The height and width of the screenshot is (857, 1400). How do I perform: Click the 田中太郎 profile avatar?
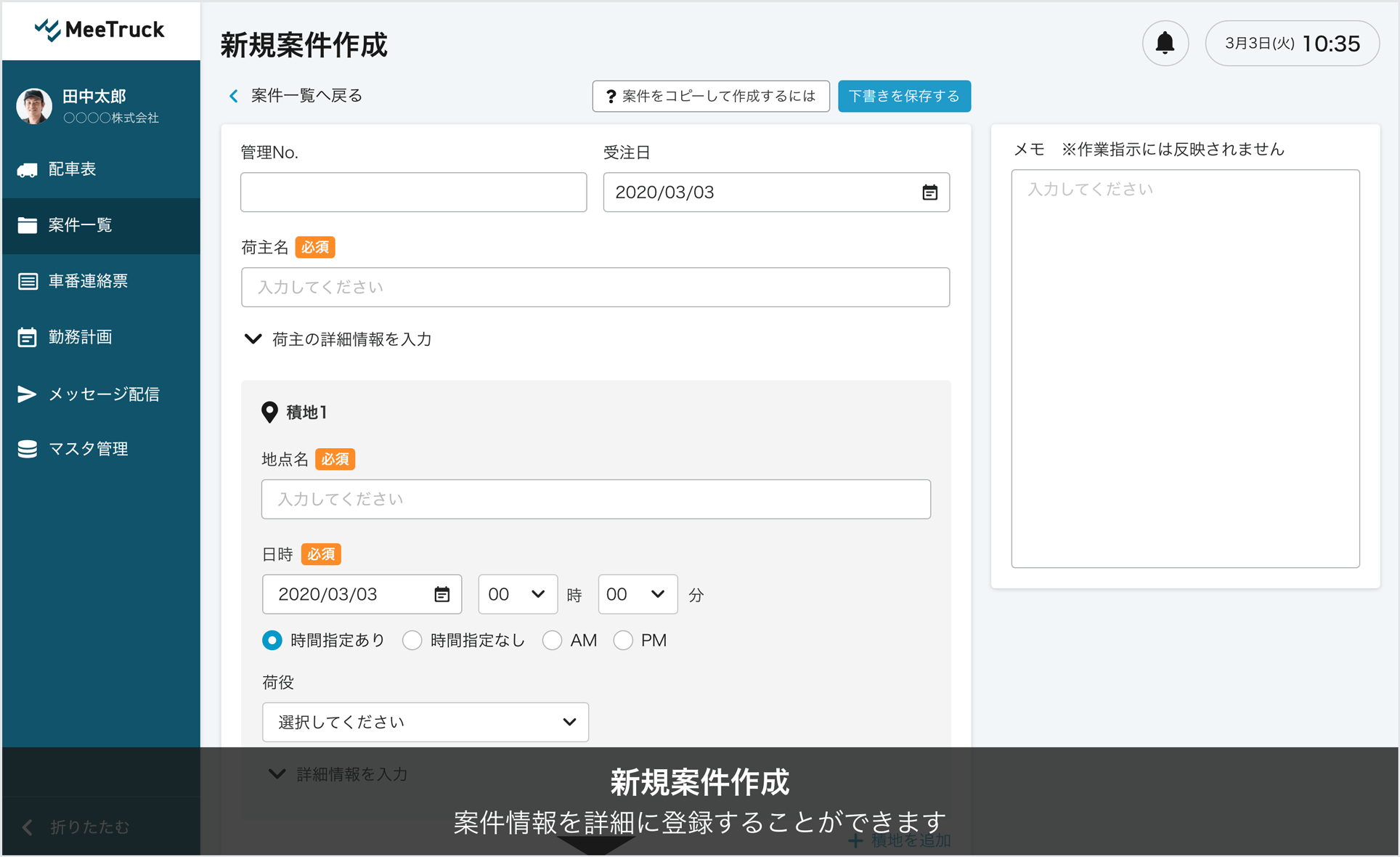pos(34,106)
